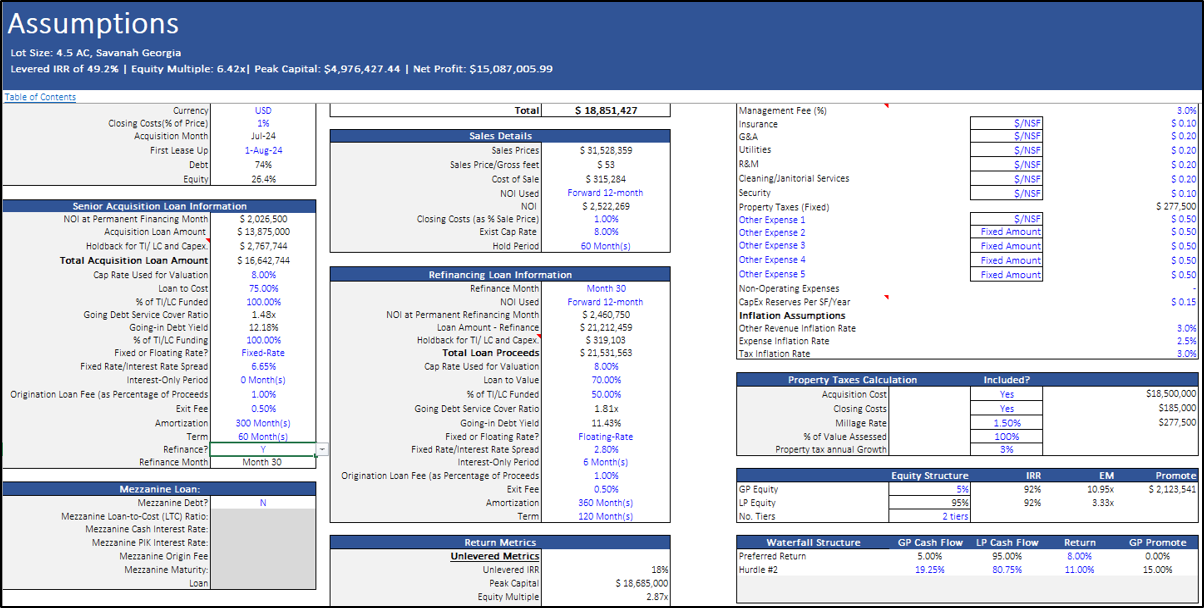Click the Senior Acquisition Loan Information header

(160, 206)
